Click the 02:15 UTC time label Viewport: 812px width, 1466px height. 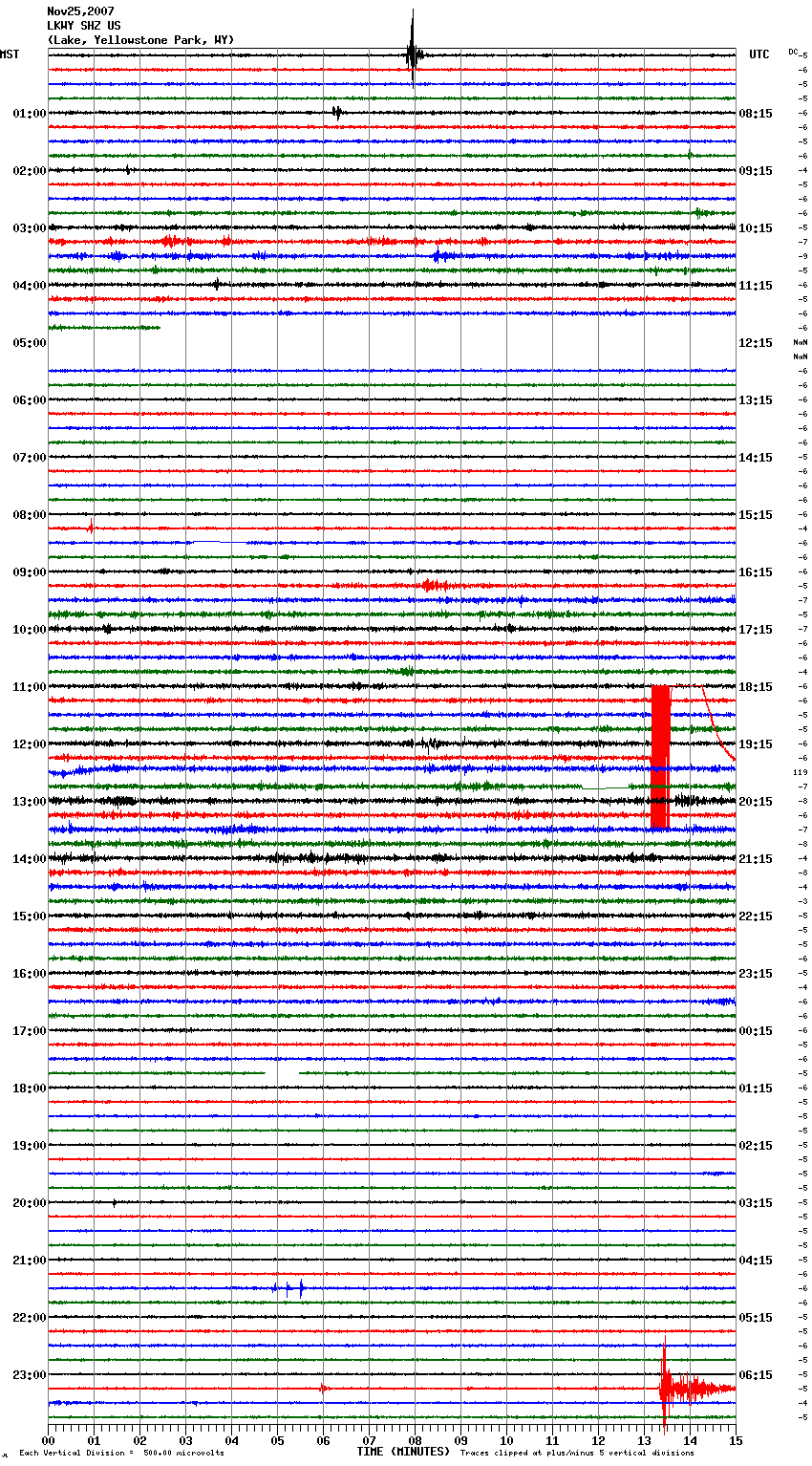(756, 1146)
